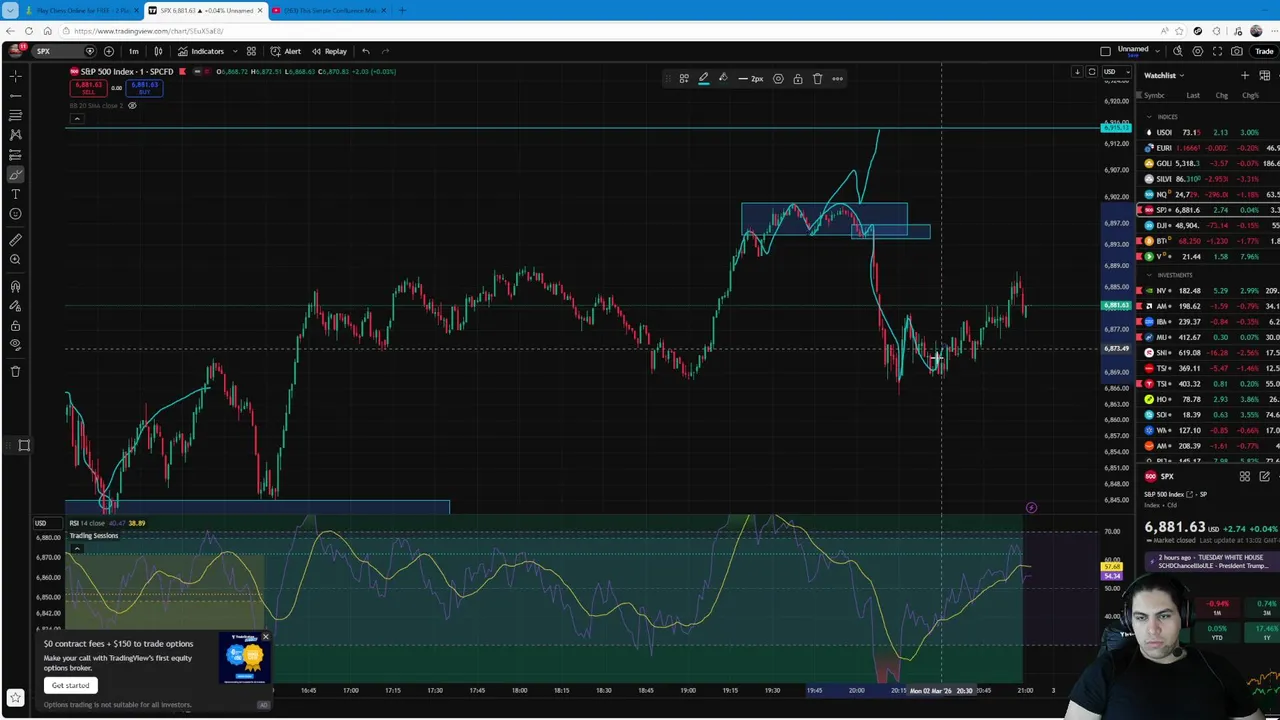Delete the selected drawing via floating toolbar

[x=817, y=78]
